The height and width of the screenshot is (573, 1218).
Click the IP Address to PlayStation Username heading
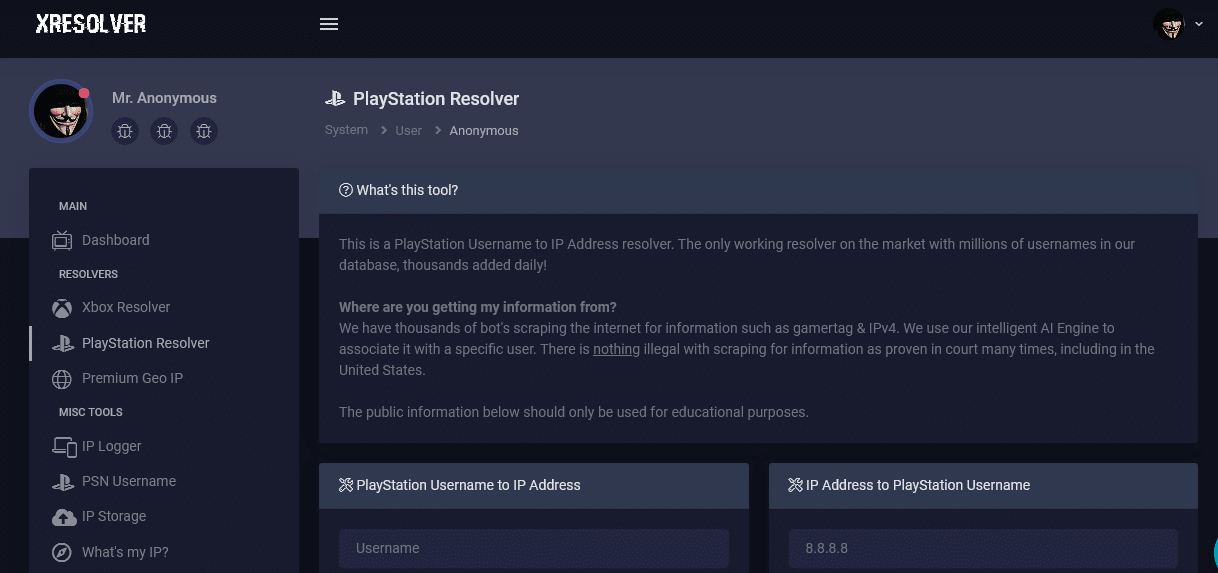(918, 485)
